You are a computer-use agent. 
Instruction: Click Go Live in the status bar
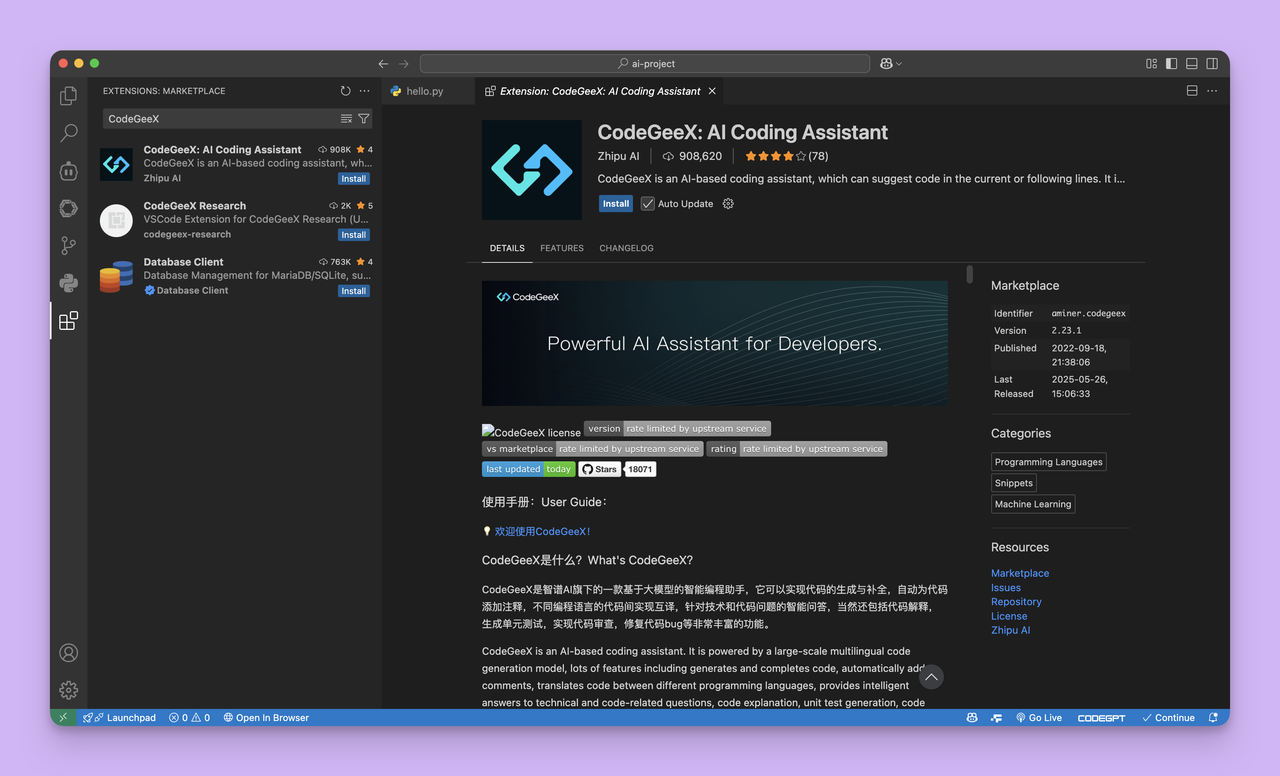click(x=1039, y=718)
